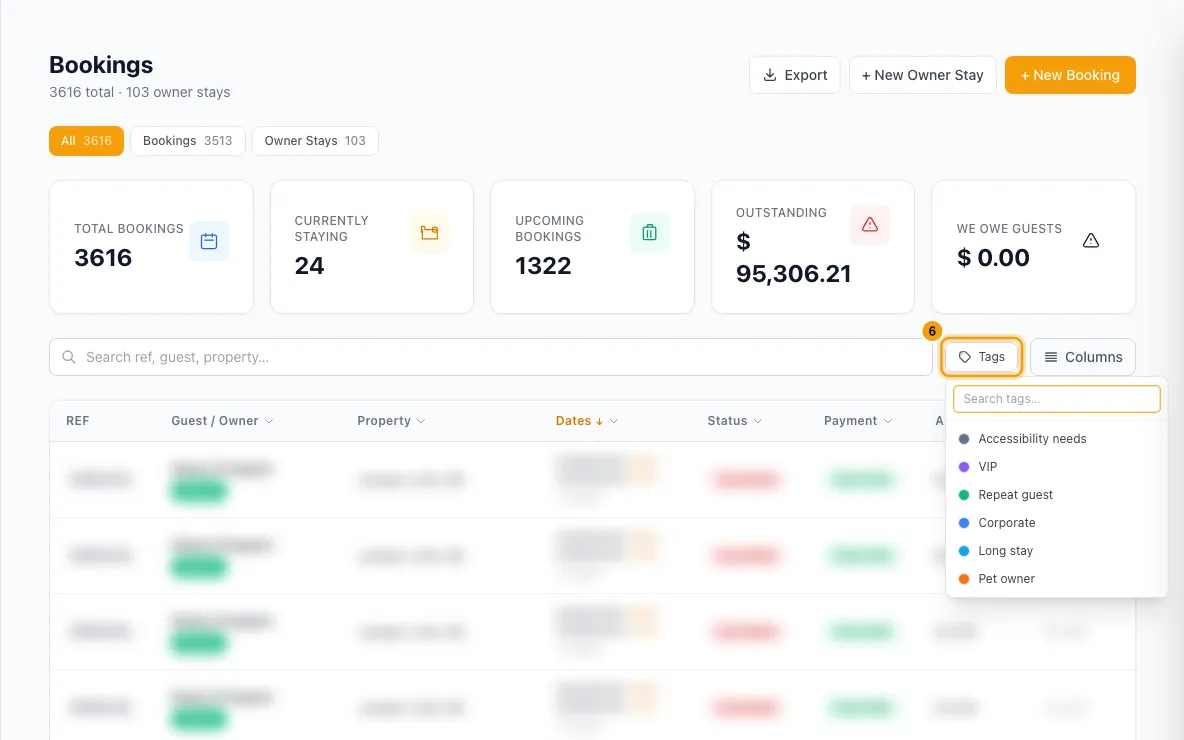Open the Payment column filter
This screenshot has height=740, width=1184.
coord(887,421)
